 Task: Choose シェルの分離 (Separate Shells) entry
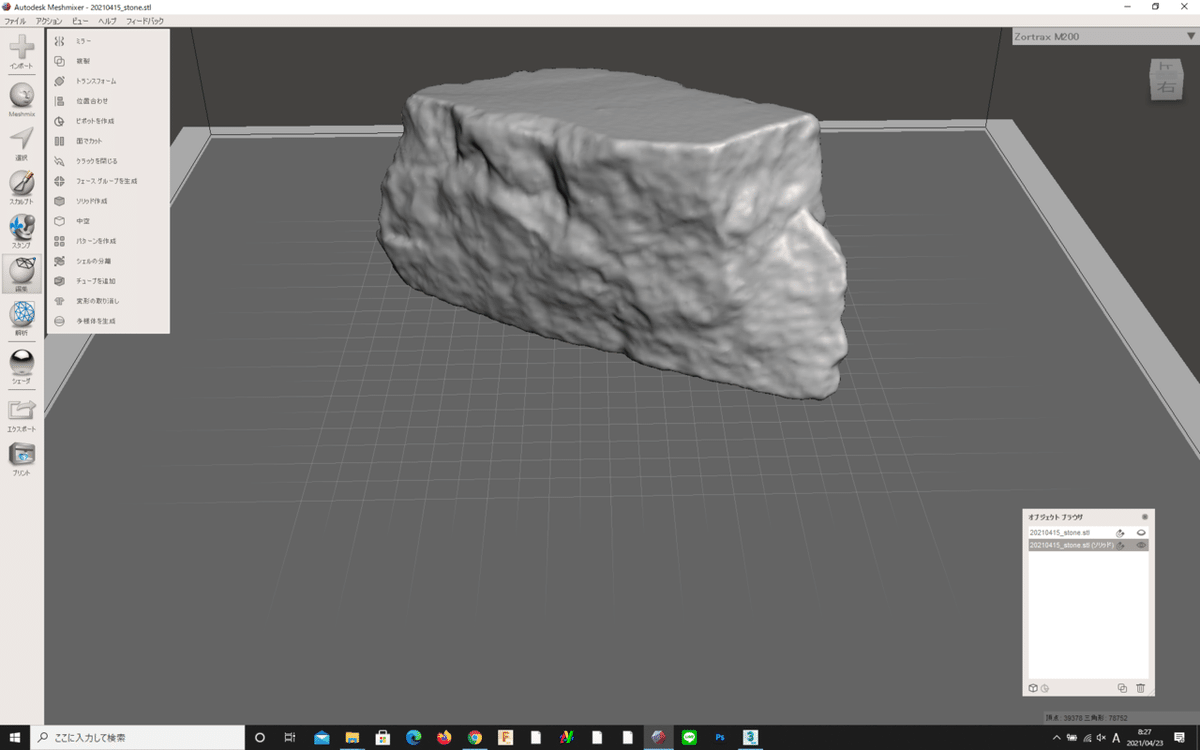coord(107,261)
